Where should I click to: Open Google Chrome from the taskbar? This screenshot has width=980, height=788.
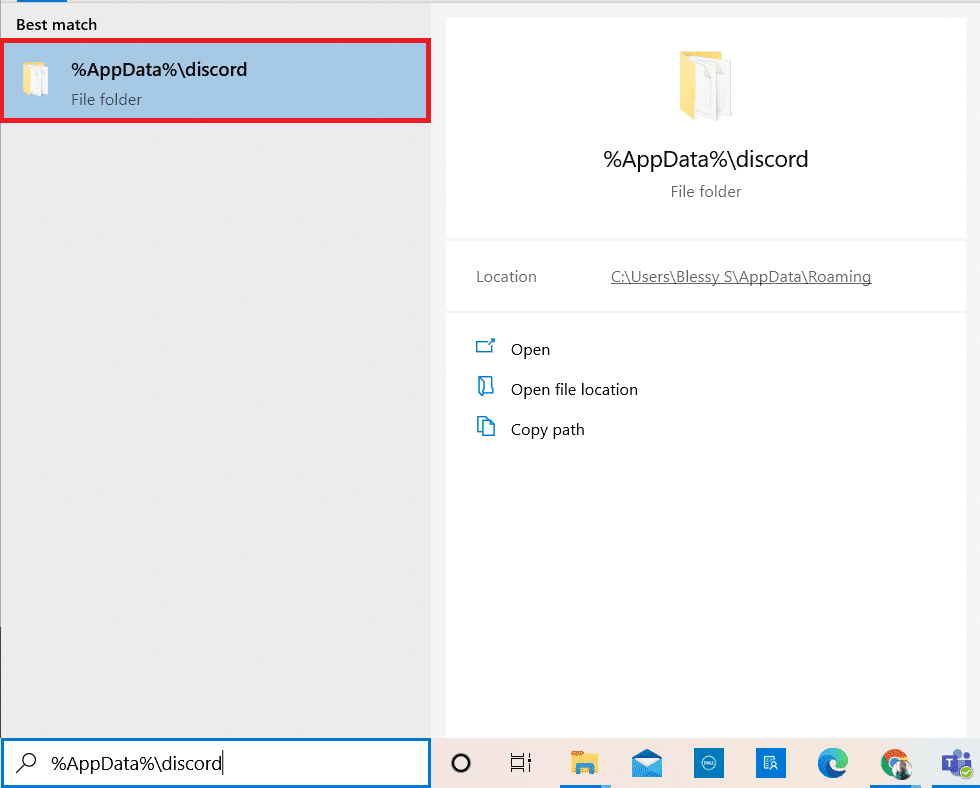(x=896, y=763)
